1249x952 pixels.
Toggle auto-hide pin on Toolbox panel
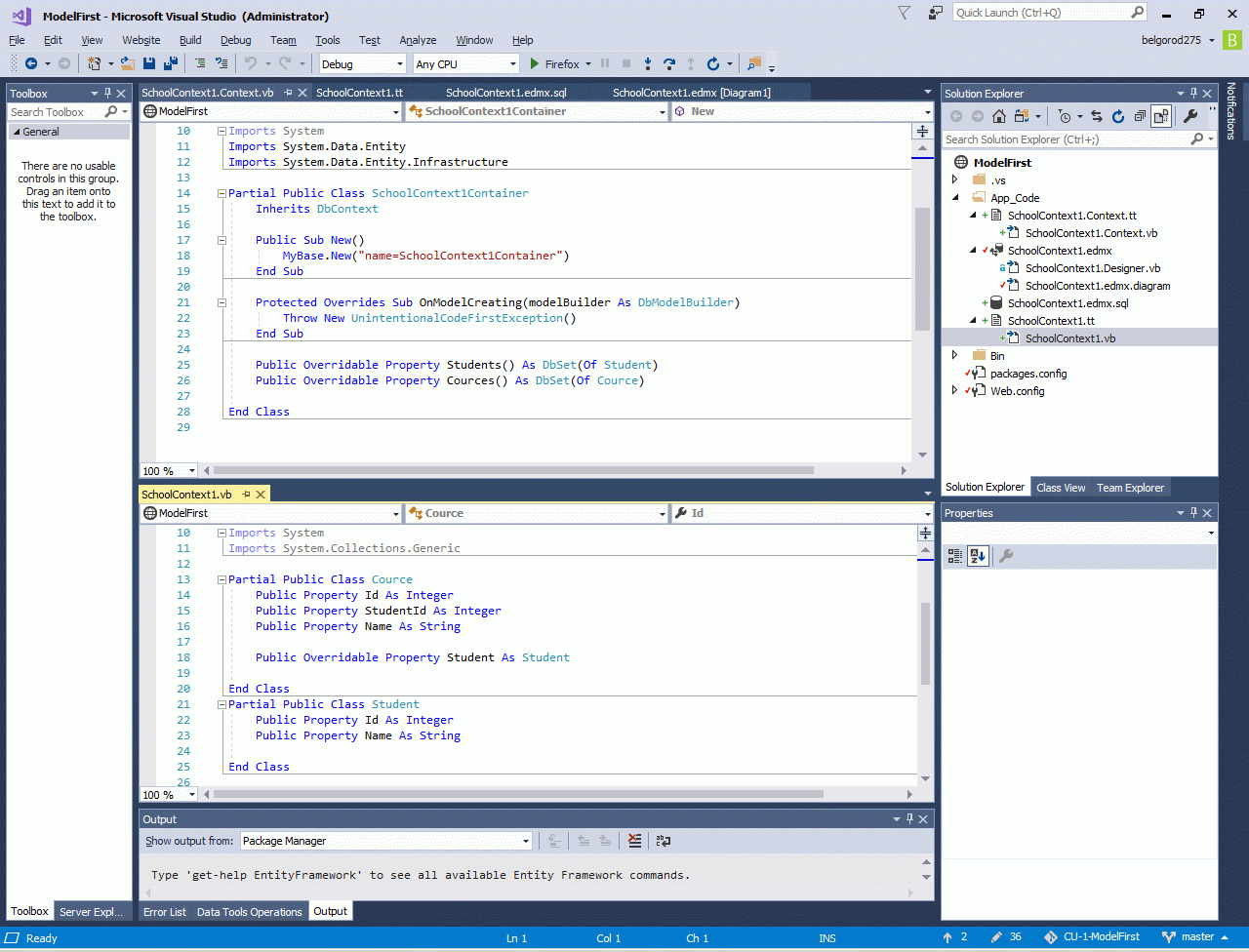point(107,94)
